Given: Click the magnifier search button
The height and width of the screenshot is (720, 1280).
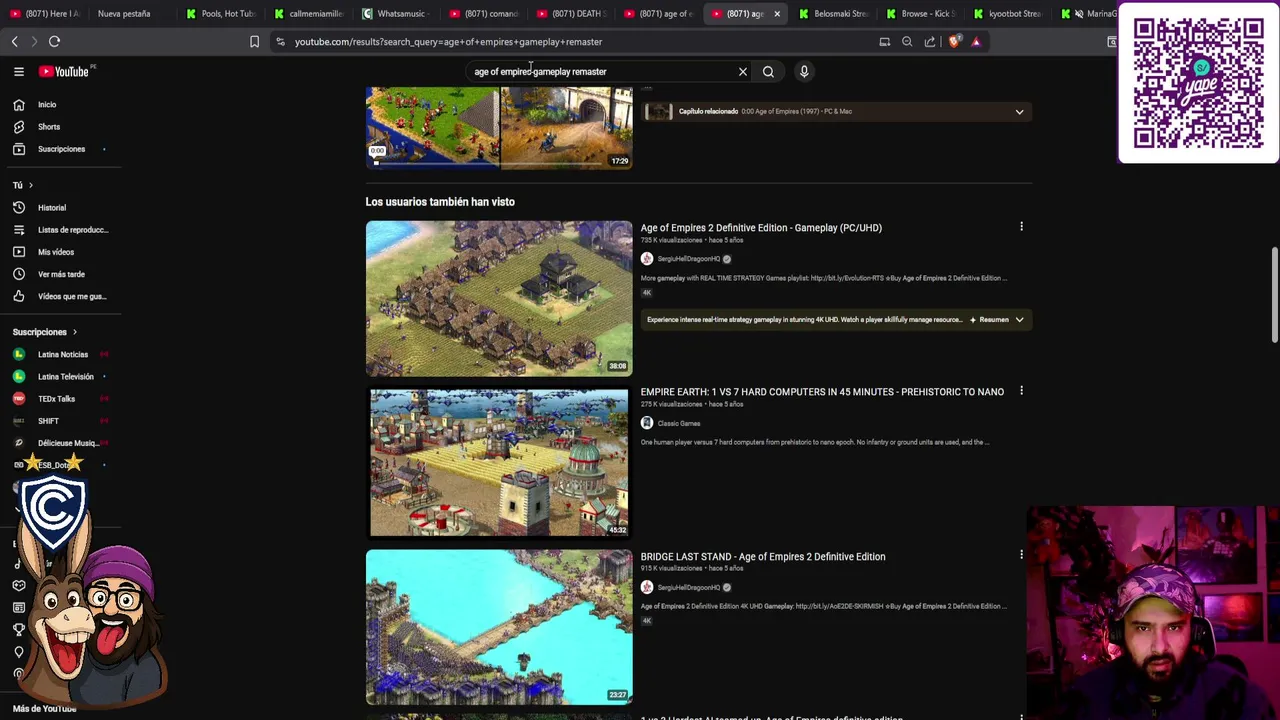Looking at the screenshot, I should (768, 72).
